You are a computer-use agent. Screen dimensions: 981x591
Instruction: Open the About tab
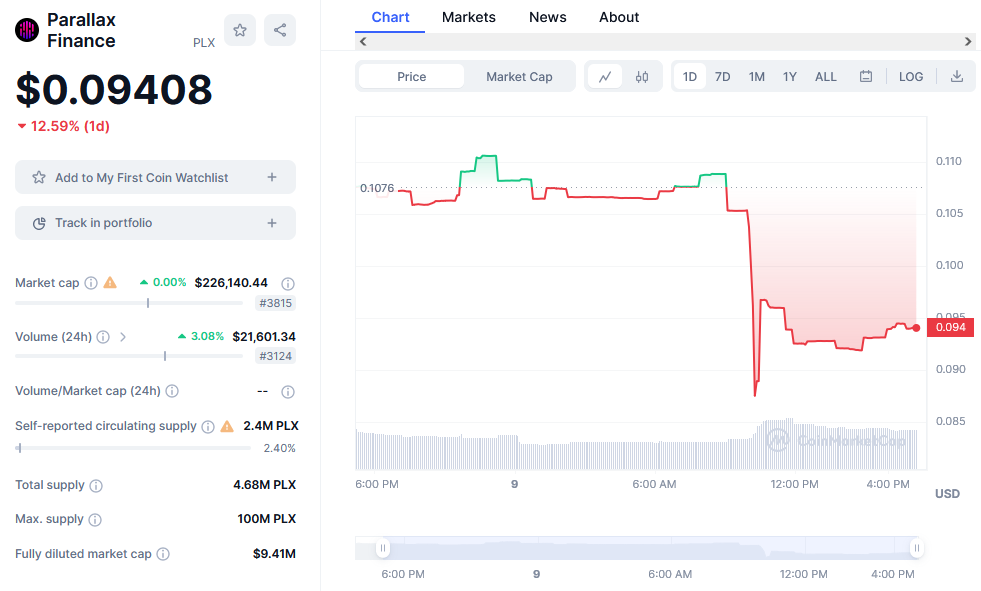pyautogui.click(x=619, y=17)
